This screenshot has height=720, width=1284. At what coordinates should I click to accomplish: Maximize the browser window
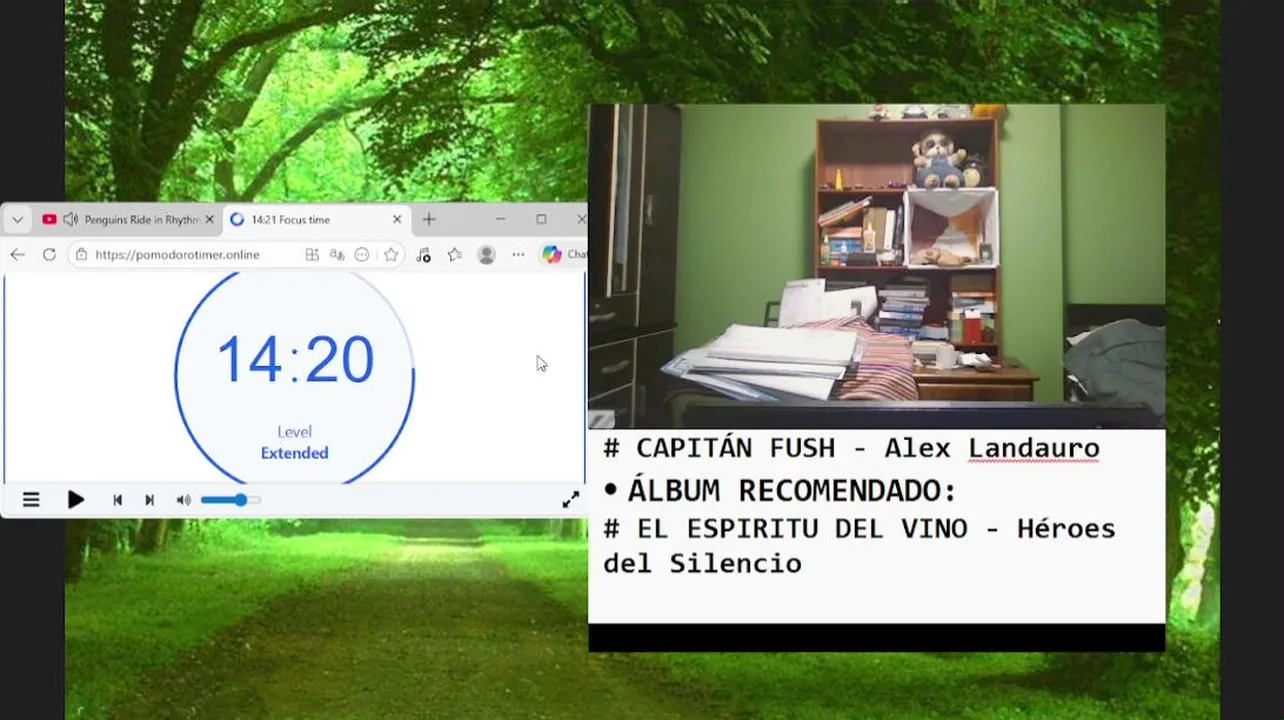(541, 220)
